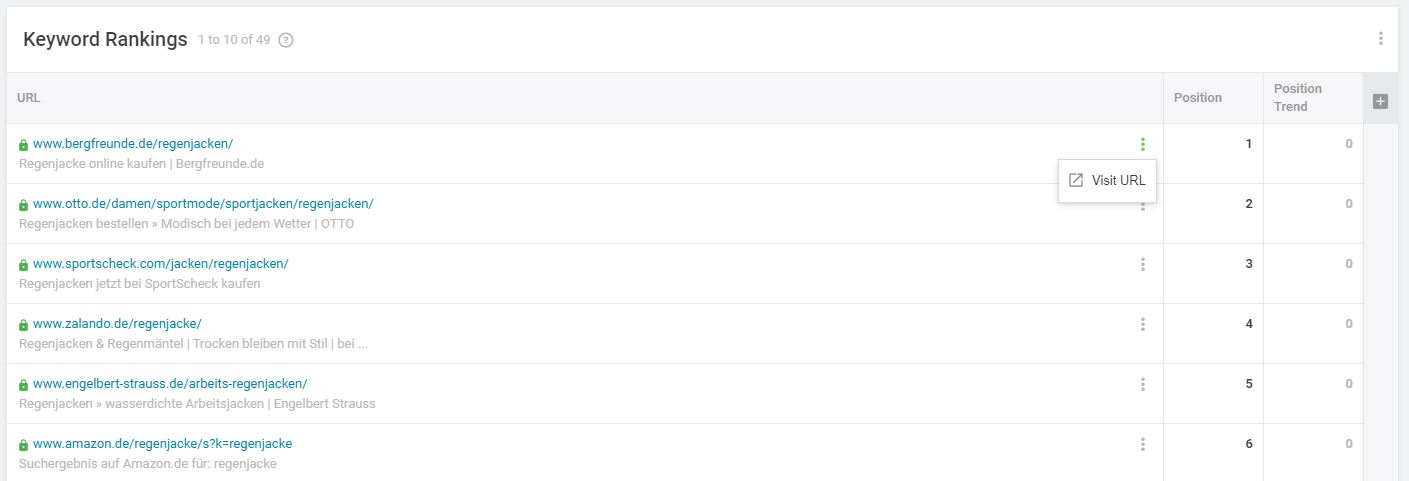Click the green lock icon for bergfreunde.de
This screenshot has height=481, width=1409.
(x=24, y=145)
